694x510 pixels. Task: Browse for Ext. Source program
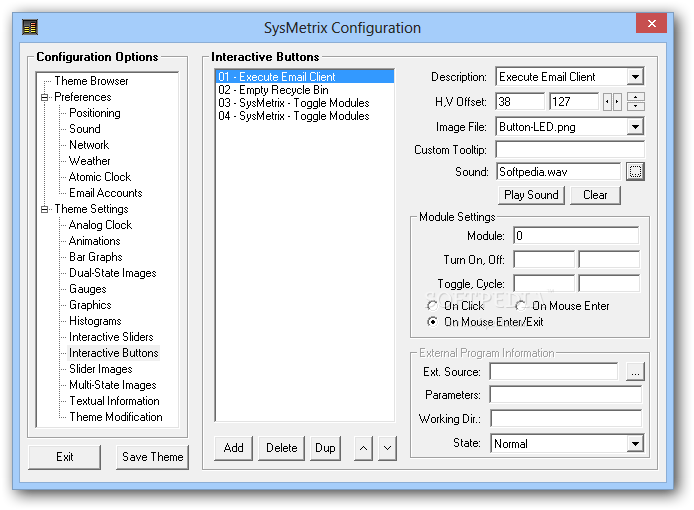coord(635,371)
